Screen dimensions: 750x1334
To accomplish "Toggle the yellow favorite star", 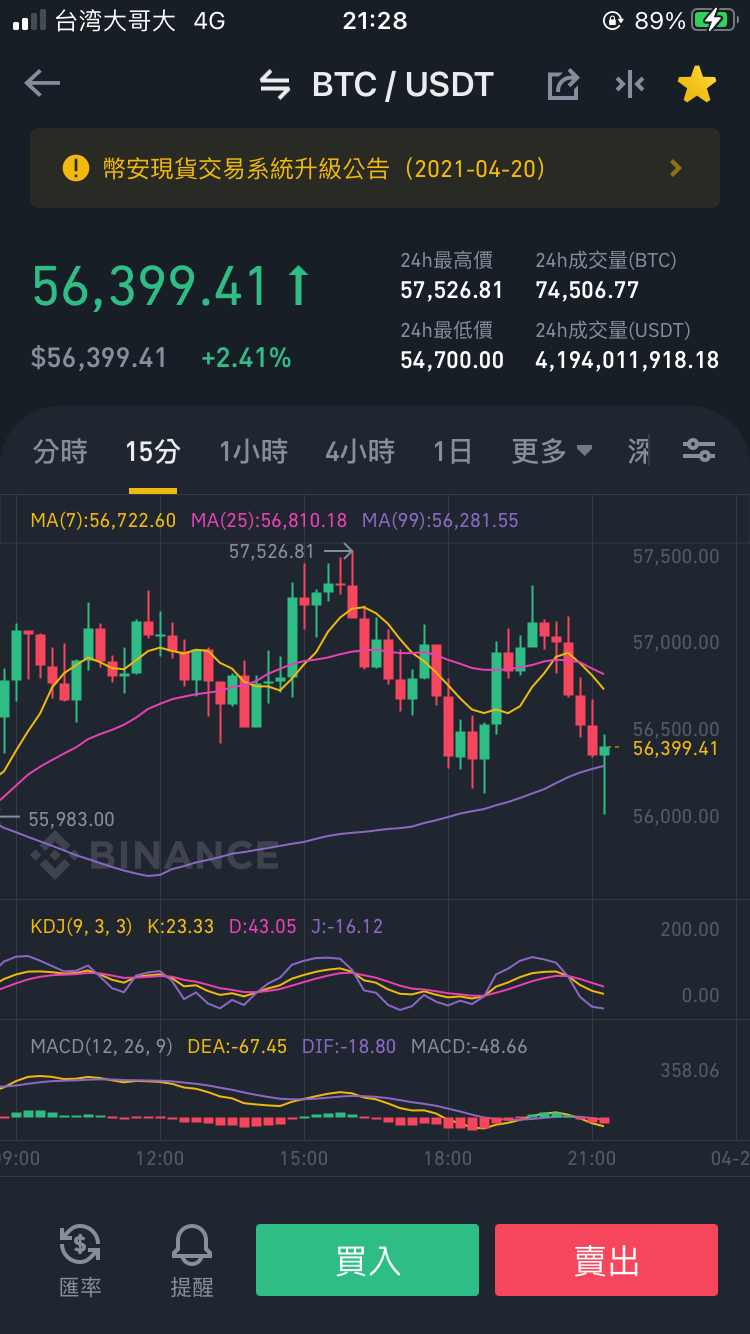I will [x=697, y=85].
